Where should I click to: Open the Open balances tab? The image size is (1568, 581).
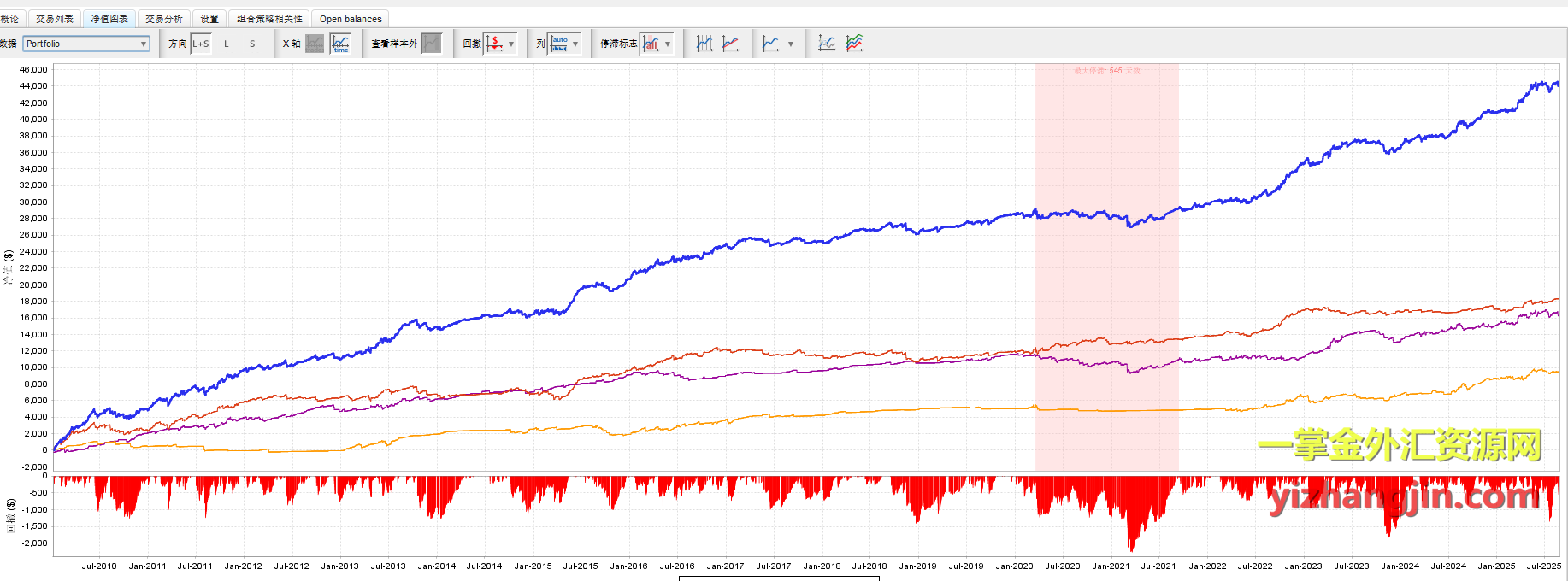pyautogui.click(x=351, y=19)
